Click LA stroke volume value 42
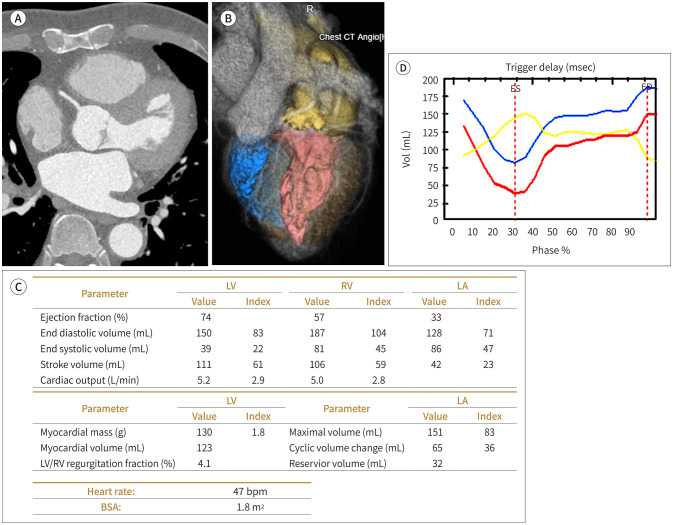Image resolution: width=673 pixels, height=525 pixels. coord(436,364)
